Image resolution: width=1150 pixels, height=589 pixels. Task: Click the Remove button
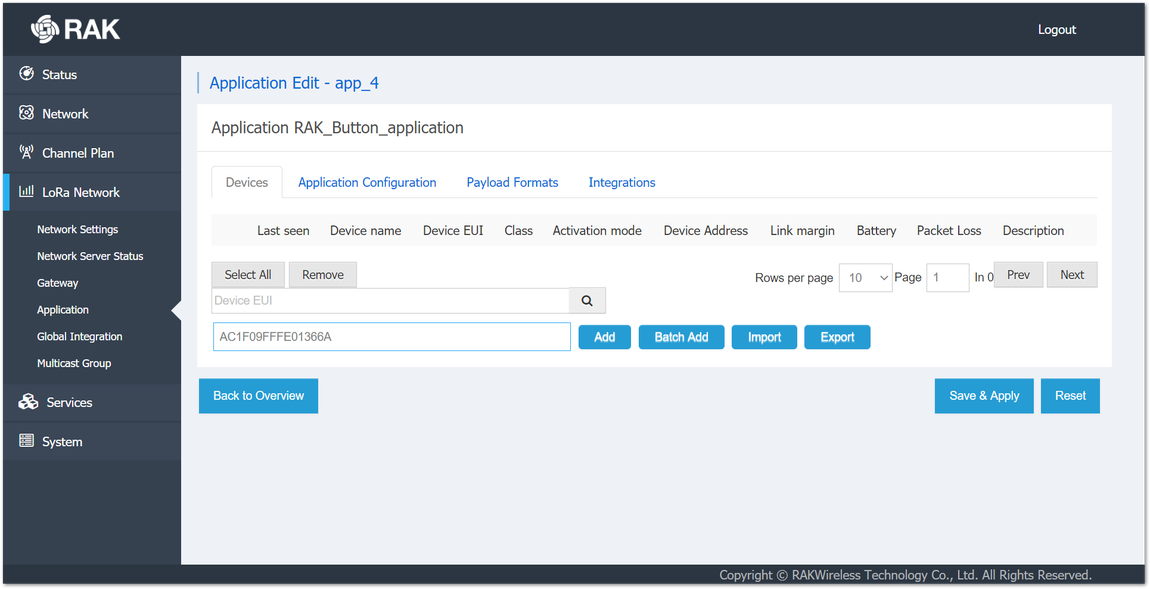click(x=323, y=274)
